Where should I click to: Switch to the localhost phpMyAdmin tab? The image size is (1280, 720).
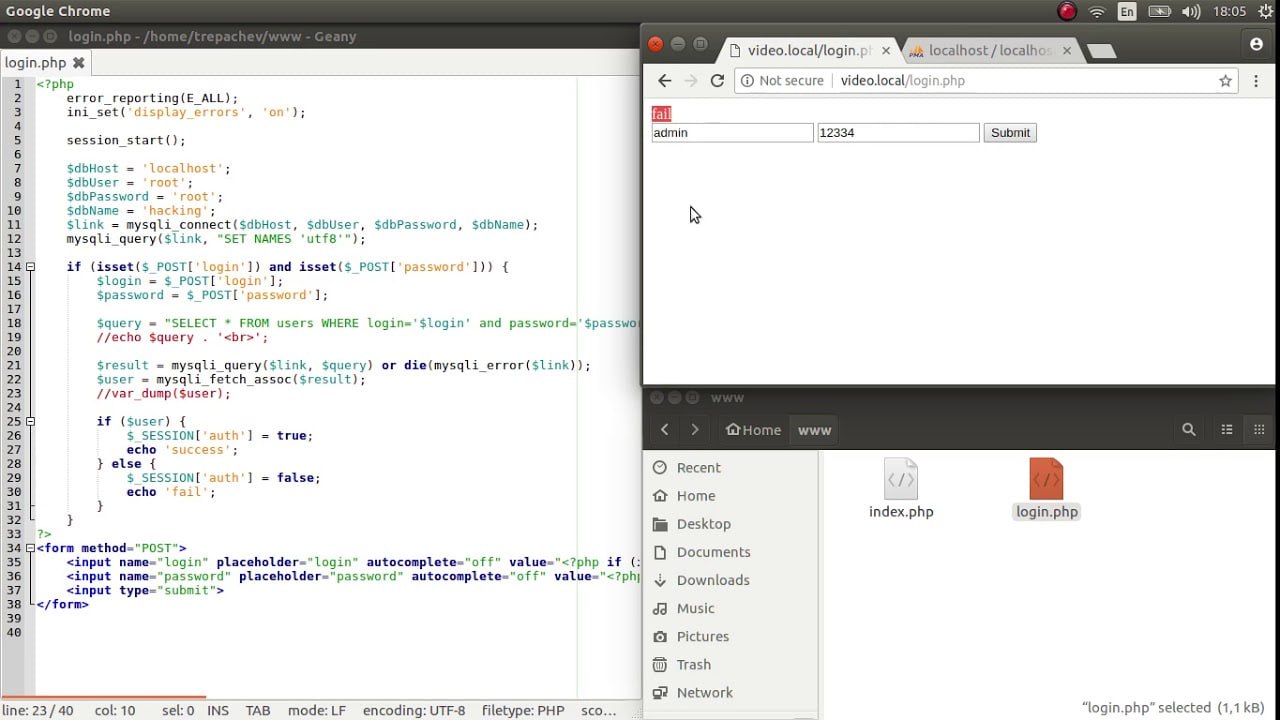coord(989,50)
